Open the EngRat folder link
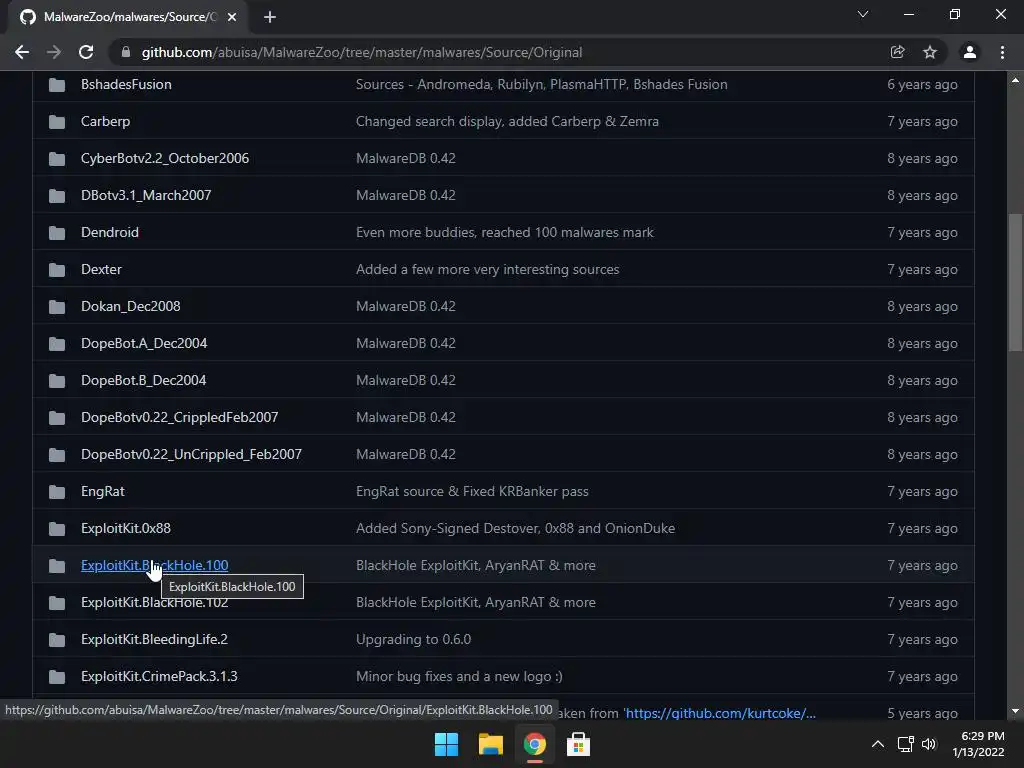The width and height of the screenshot is (1024, 768). coord(103,491)
